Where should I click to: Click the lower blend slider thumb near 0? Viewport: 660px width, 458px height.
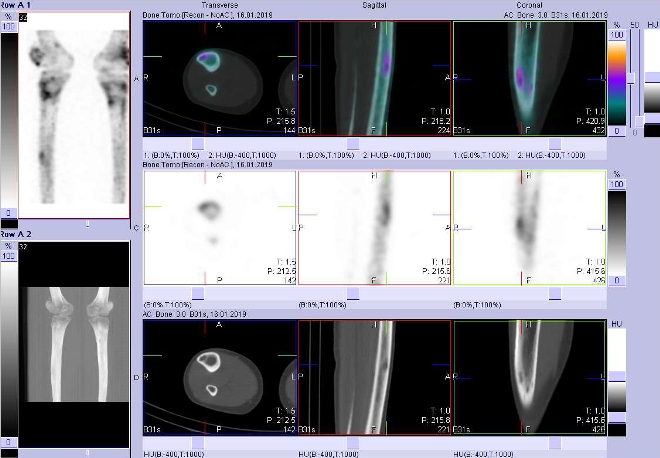[x=639, y=122]
